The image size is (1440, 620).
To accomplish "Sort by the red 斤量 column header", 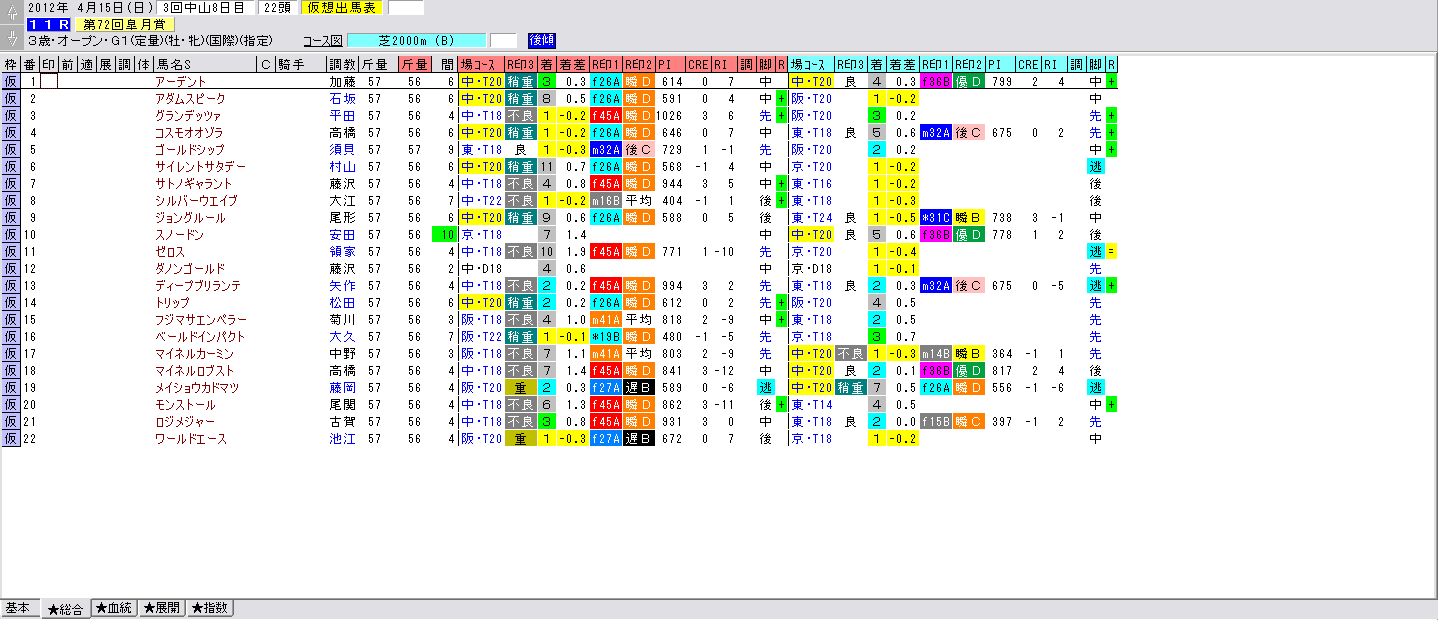I will click(415, 64).
